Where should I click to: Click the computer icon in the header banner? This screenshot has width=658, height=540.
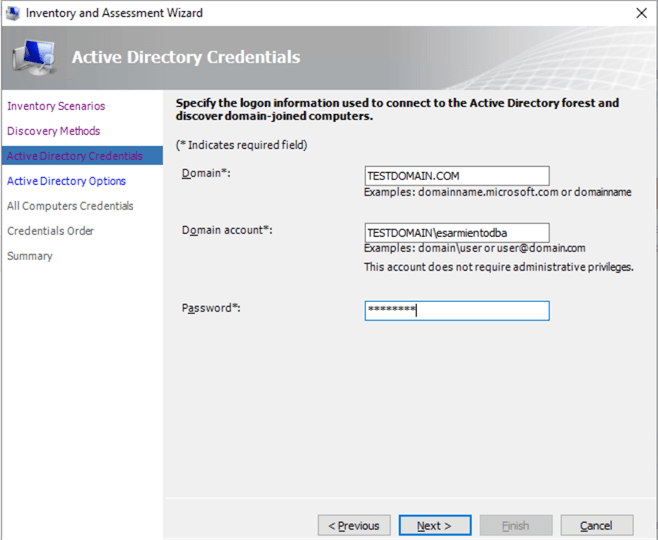click(34, 57)
